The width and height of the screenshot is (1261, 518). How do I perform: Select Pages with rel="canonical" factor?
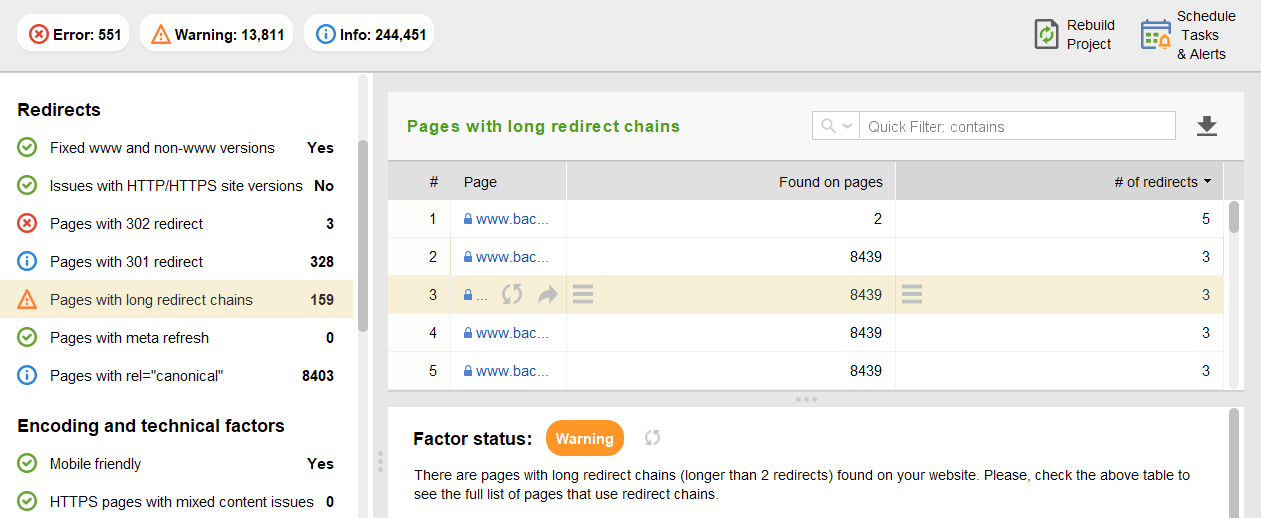[x=176, y=376]
